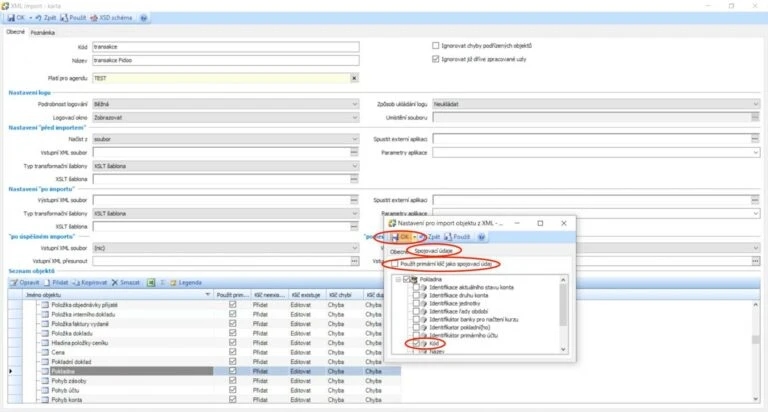The height and width of the screenshot is (412, 768).
Task: Clear the Platí pro agendu TEST field
Action: click(x=354, y=78)
